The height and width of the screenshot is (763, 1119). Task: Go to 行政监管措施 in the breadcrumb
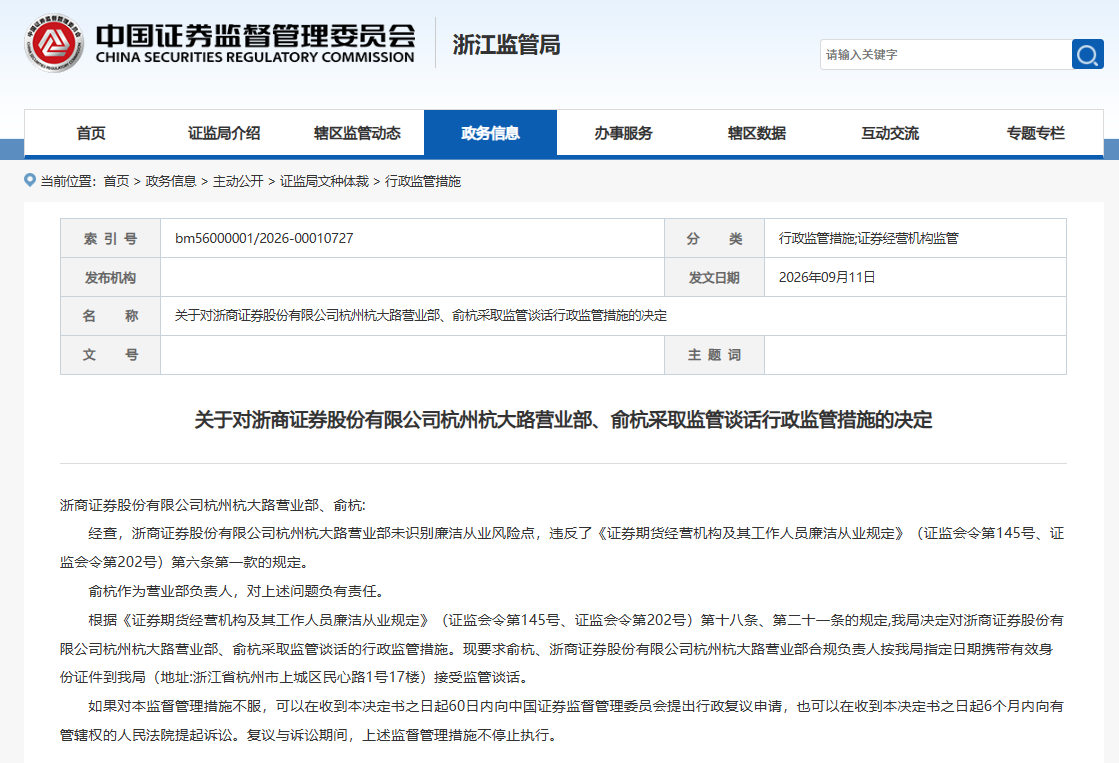[x=423, y=181]
